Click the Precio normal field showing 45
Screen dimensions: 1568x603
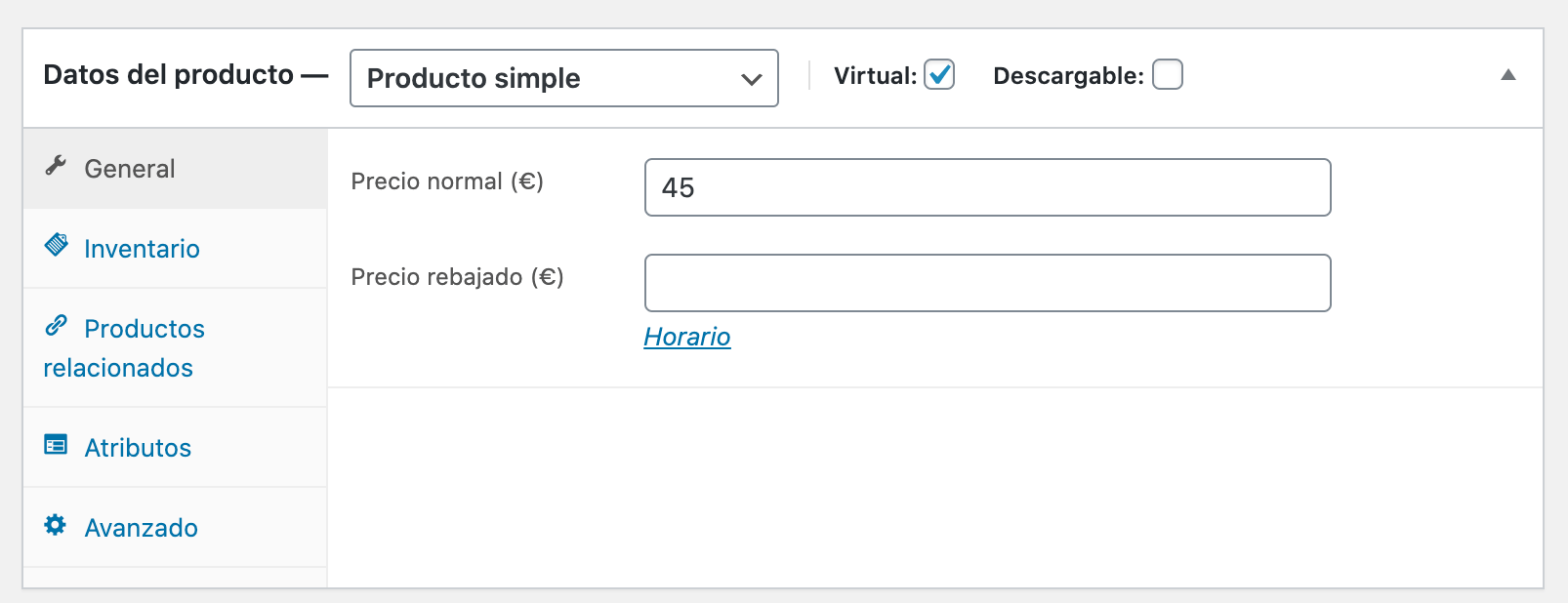988,187
